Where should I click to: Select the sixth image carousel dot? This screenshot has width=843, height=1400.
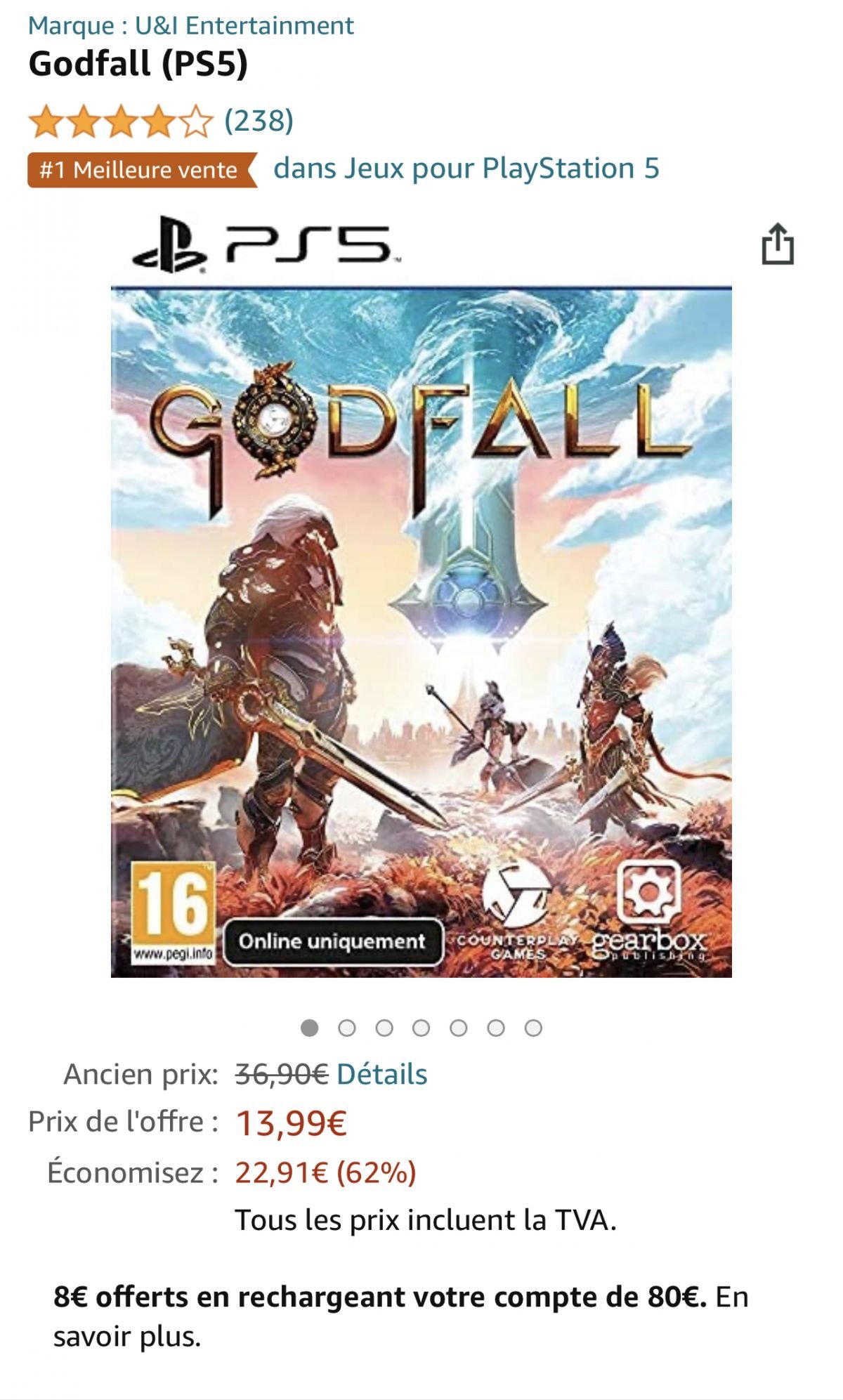(496, 1028)
